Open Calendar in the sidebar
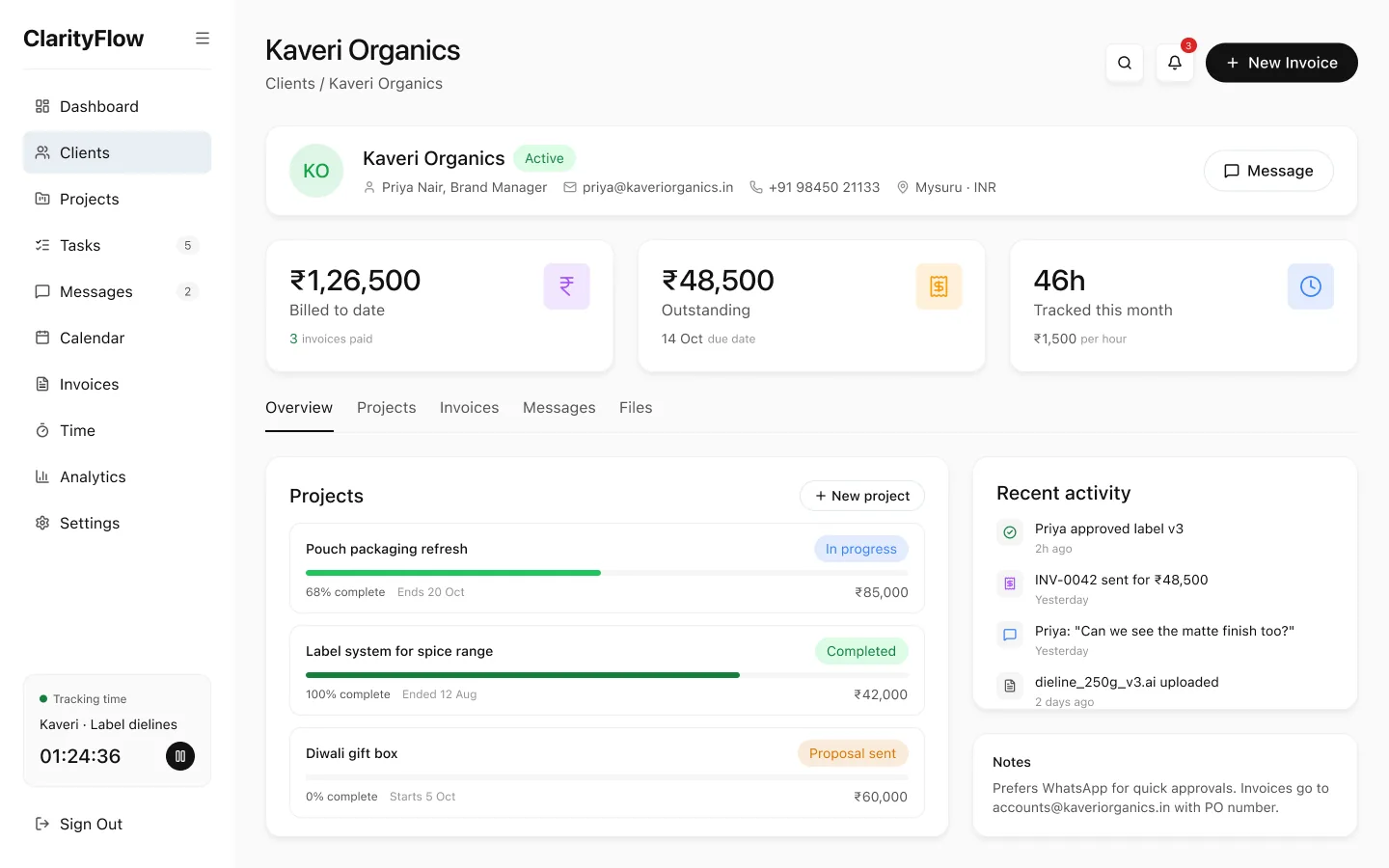1389x868 pixels. pos(117,338)
